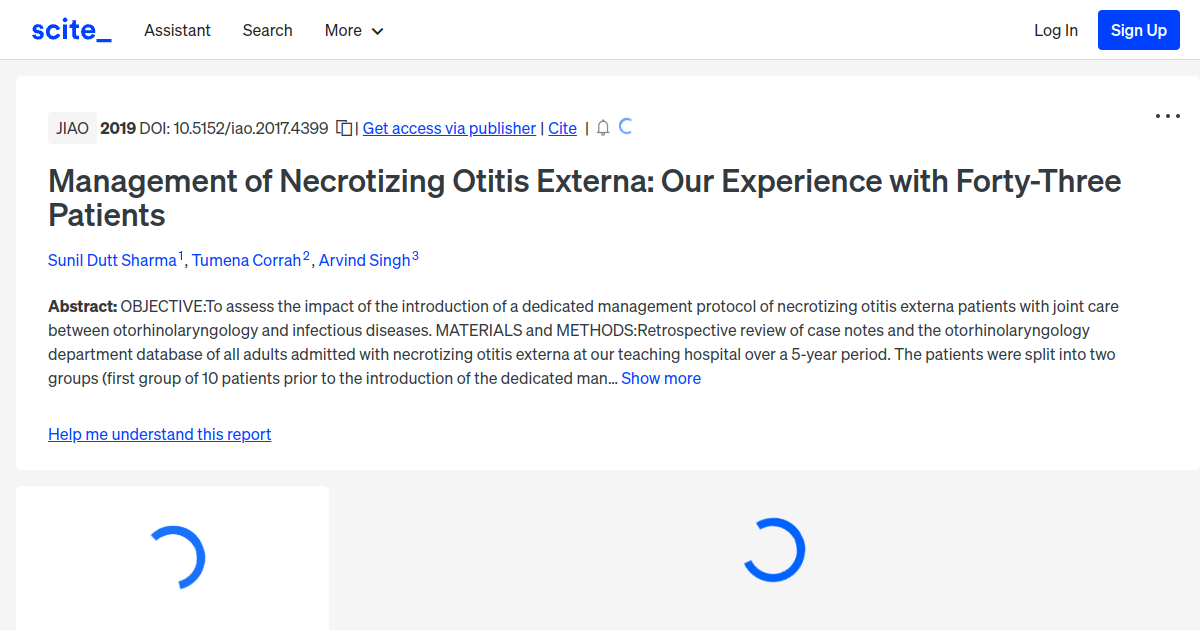Open the three-dot options menu
1200x630 pixels.
tap(1167, 116)
